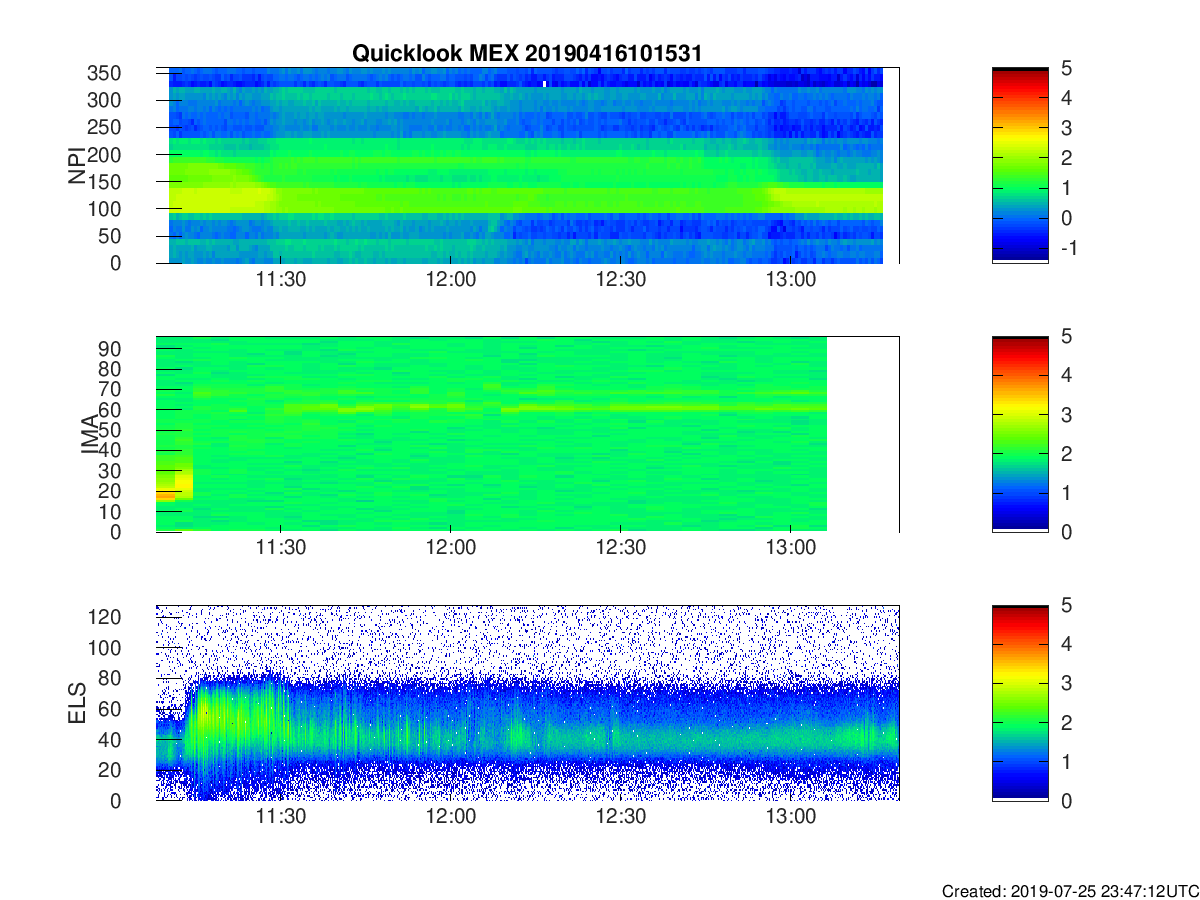
Task: Click the 11:30 tick label under ELS plot
Action: (x=281, y=818)
